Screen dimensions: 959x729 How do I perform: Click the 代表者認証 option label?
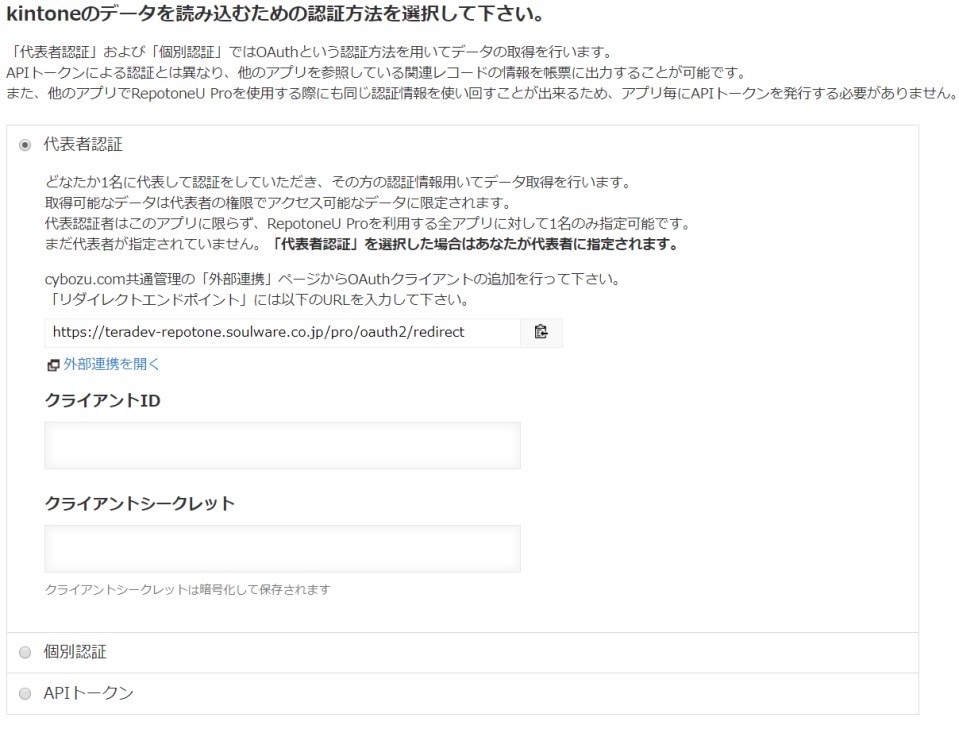click(x=83, y=144)
